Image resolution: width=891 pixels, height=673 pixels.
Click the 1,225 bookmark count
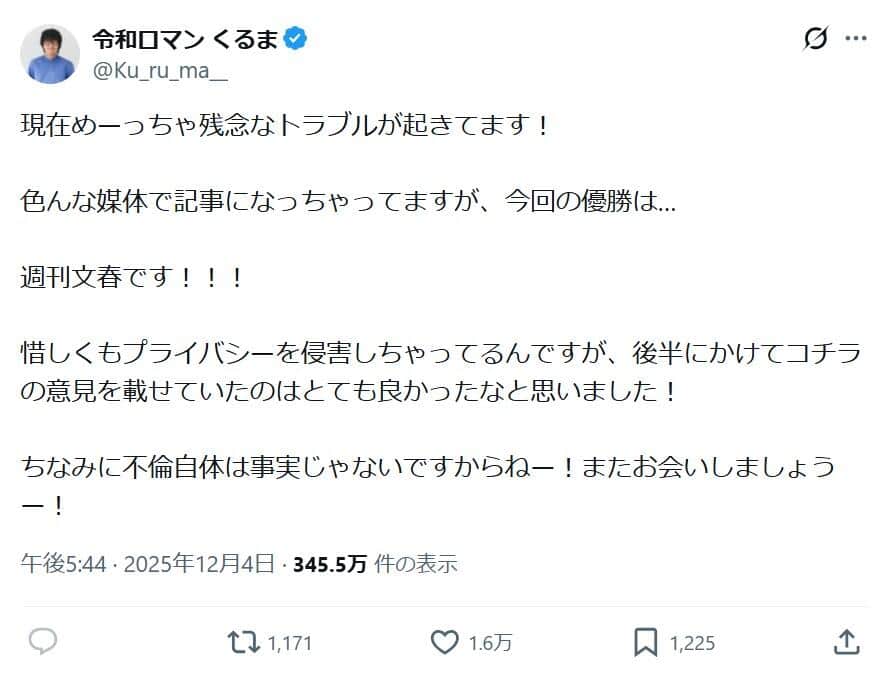692,643
